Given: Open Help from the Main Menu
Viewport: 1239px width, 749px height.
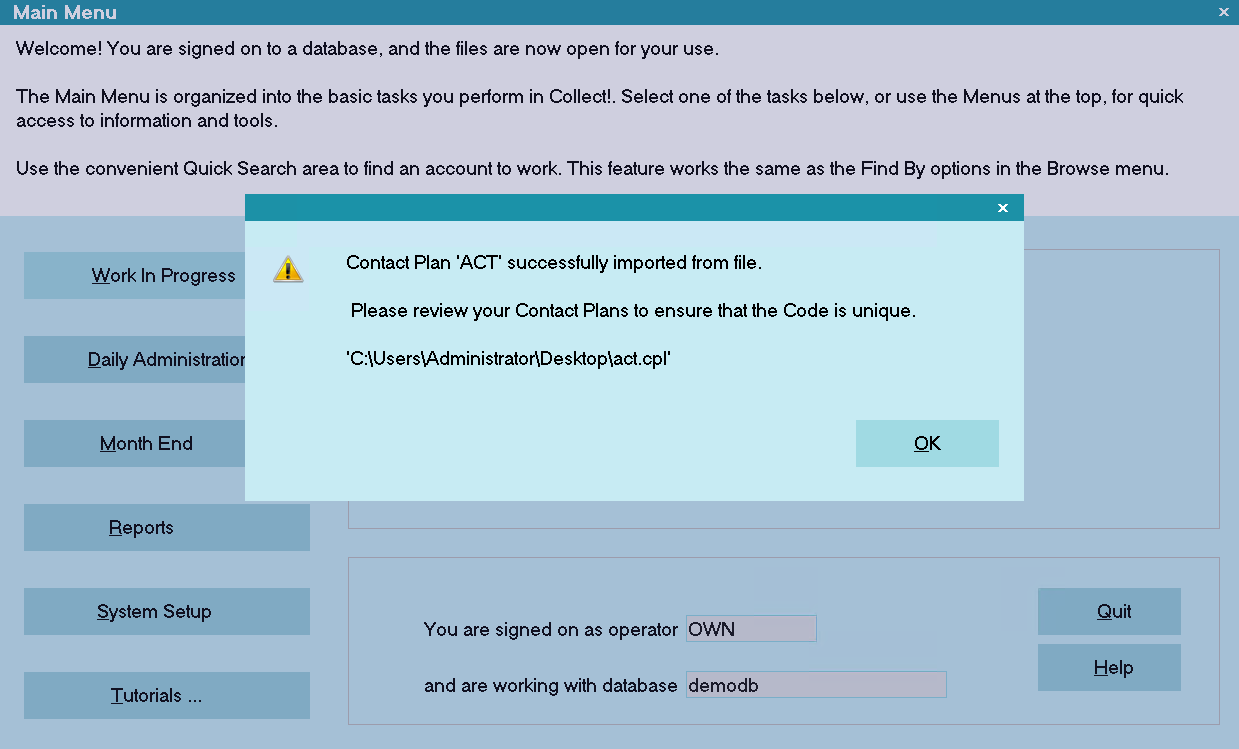Looking at the screenshot, I should pyautogui.click(x=1109, y=667).
